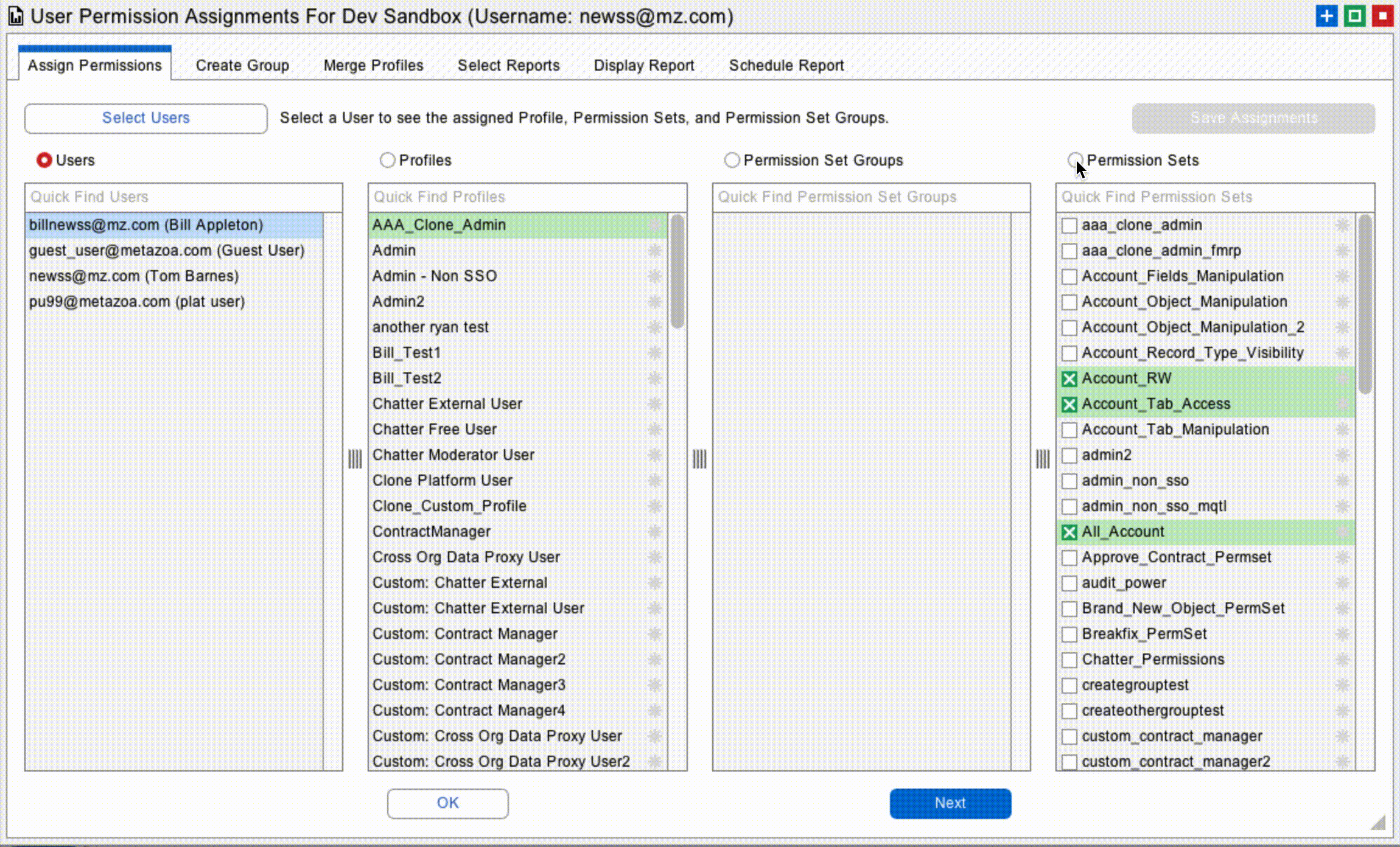This screenshot has width=1400, height=847.
Task: Click the blue plus icon in title bar
Action: [x=1326, y=16]
